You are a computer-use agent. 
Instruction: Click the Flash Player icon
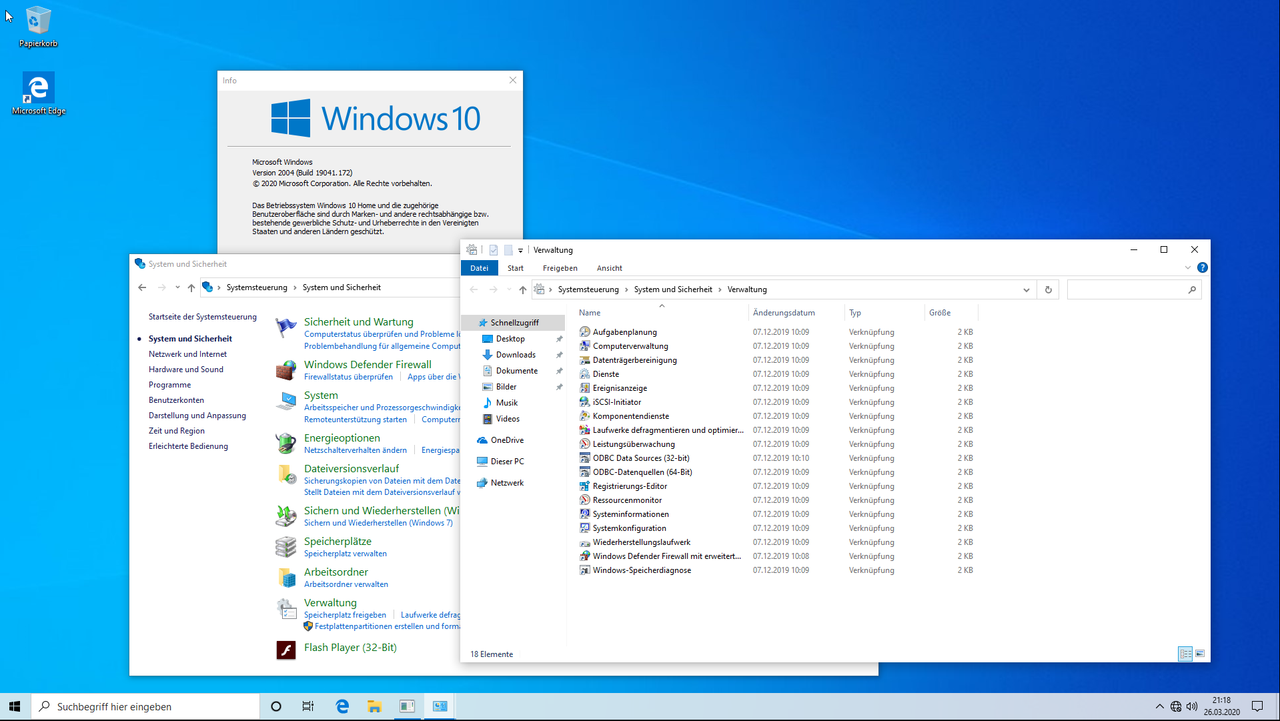[286, 650]
